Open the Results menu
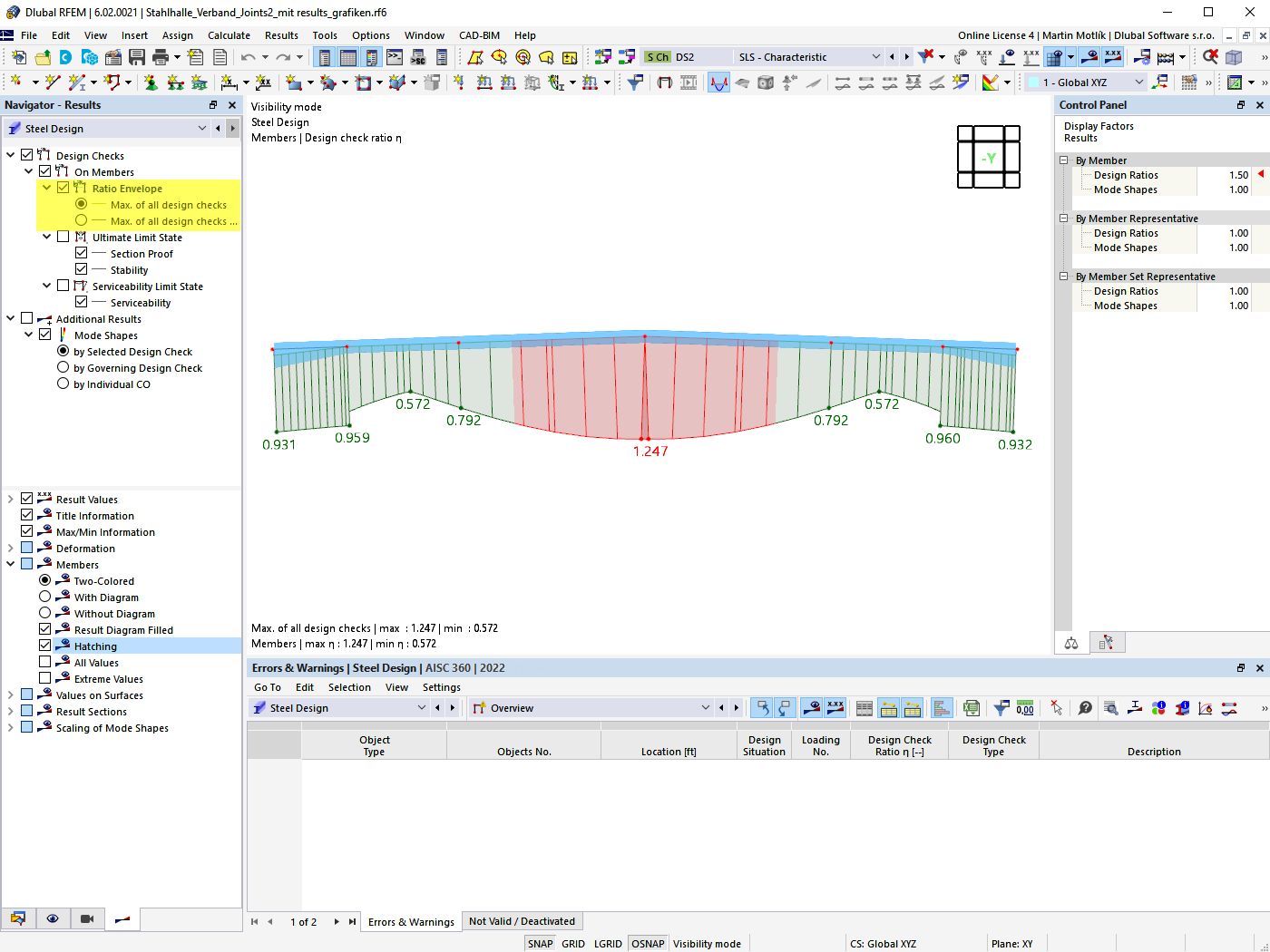Image resolution: width=1270 pixels, height=952 pixels. 281,35
